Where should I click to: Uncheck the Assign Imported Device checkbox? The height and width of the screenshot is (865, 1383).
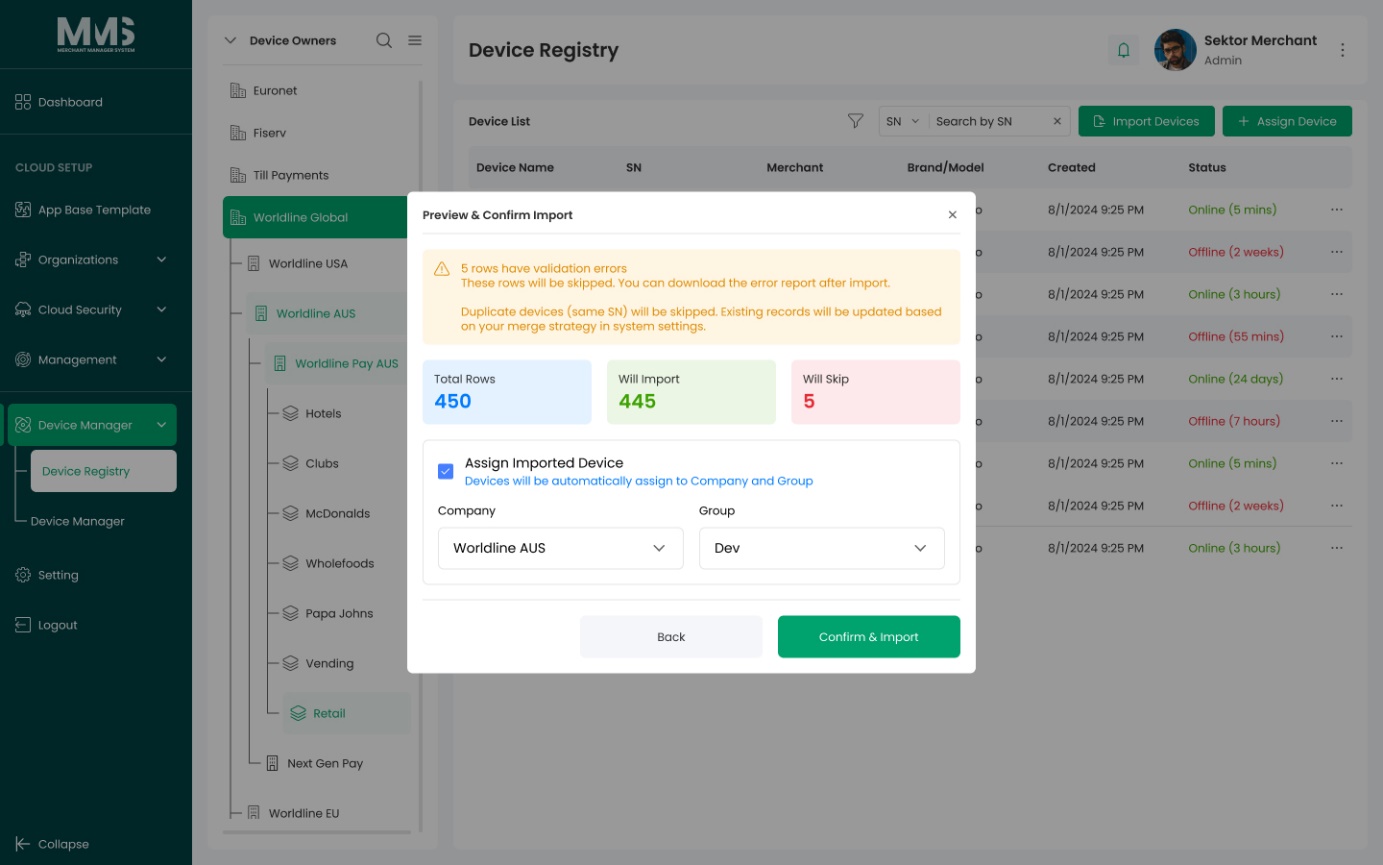point(446,471)
